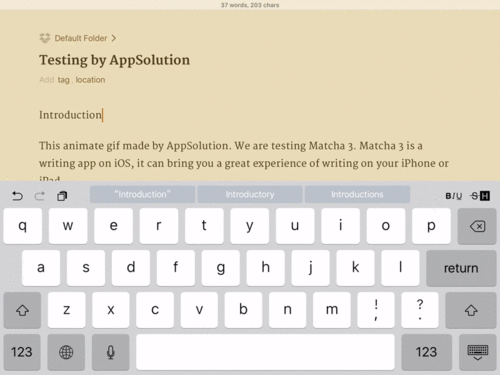Tap the u key

coord(295,226)
